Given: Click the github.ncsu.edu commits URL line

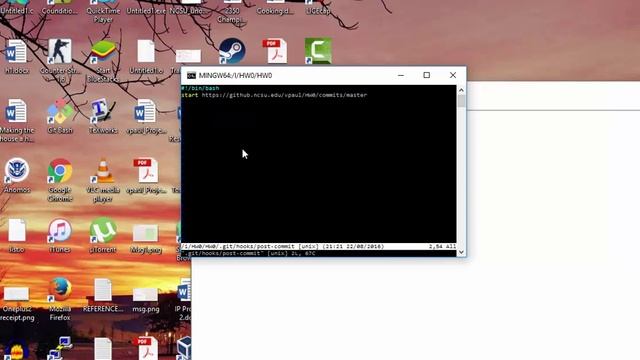Looking at the screenshot, I should 274,95.
